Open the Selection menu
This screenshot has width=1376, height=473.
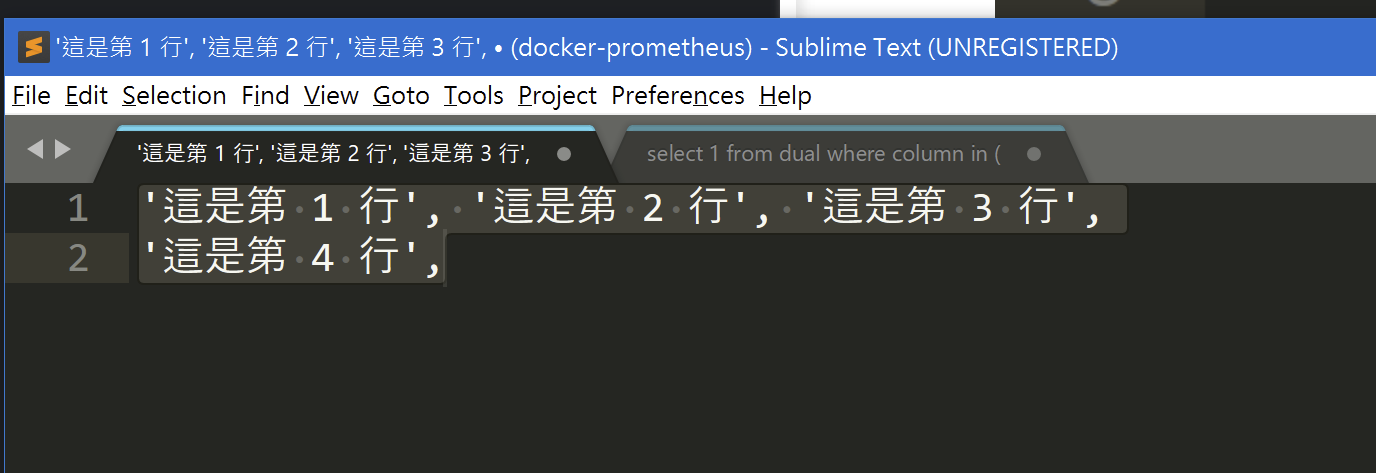pyautogui.click(x=174, y=96)
